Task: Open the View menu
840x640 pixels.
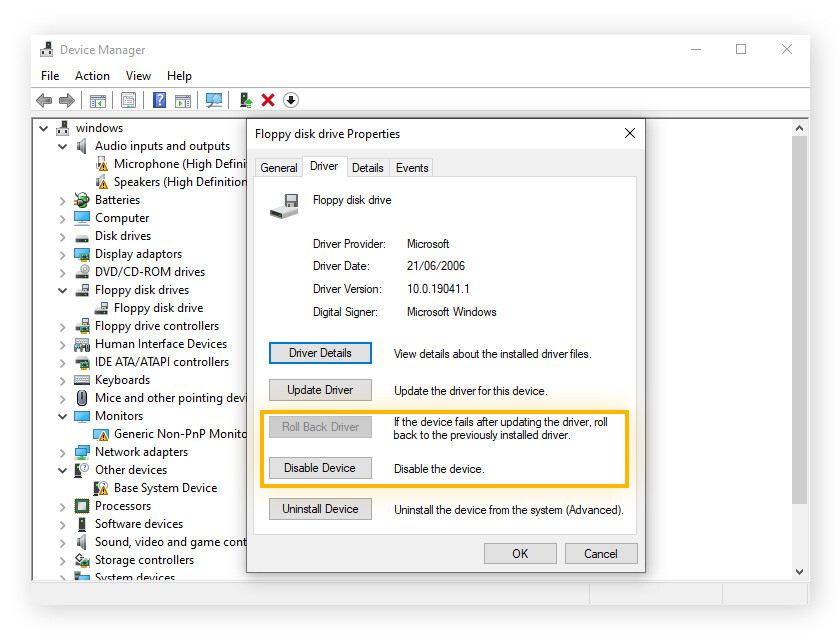Action: tap(138, 76)
